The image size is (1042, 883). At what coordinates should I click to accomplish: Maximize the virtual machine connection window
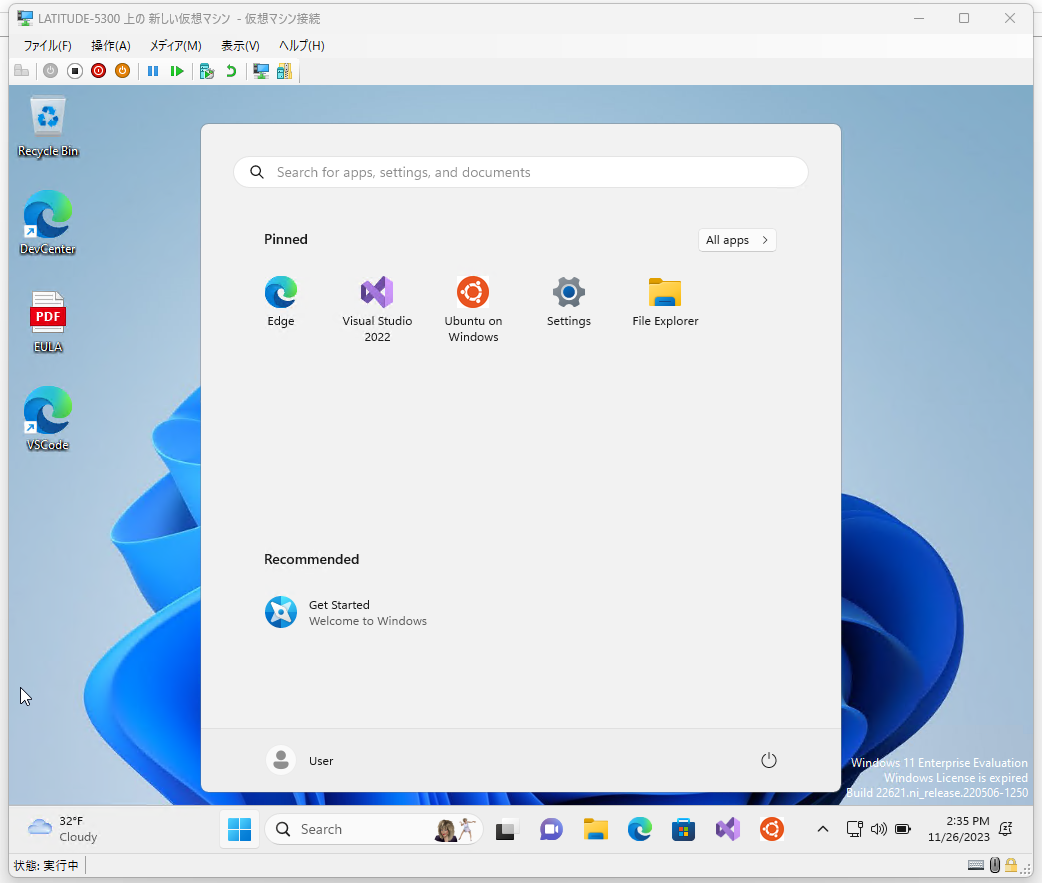pos(964,18)
